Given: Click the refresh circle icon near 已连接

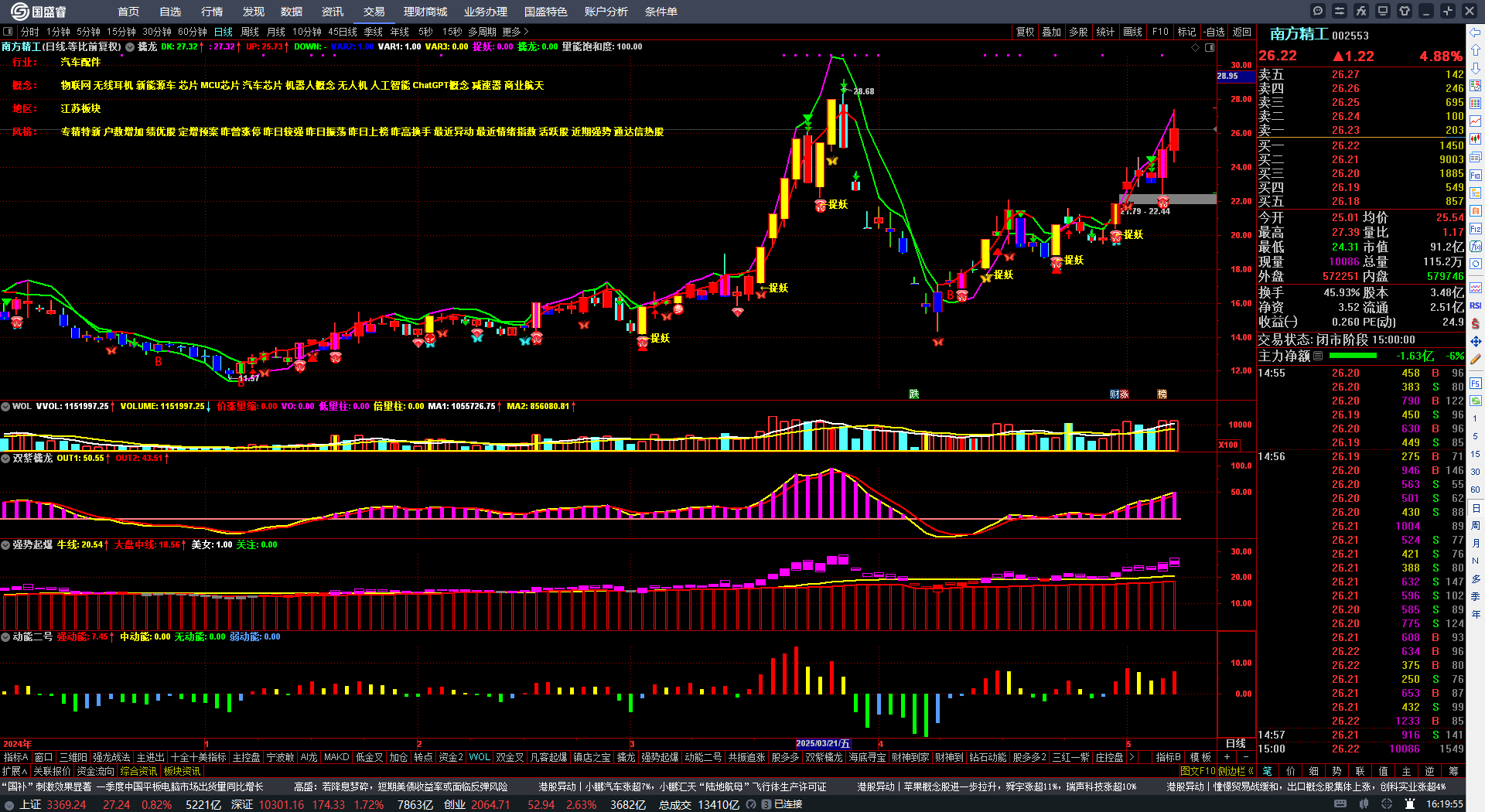Looking at the screenshot, I should (x=750, y=804).
